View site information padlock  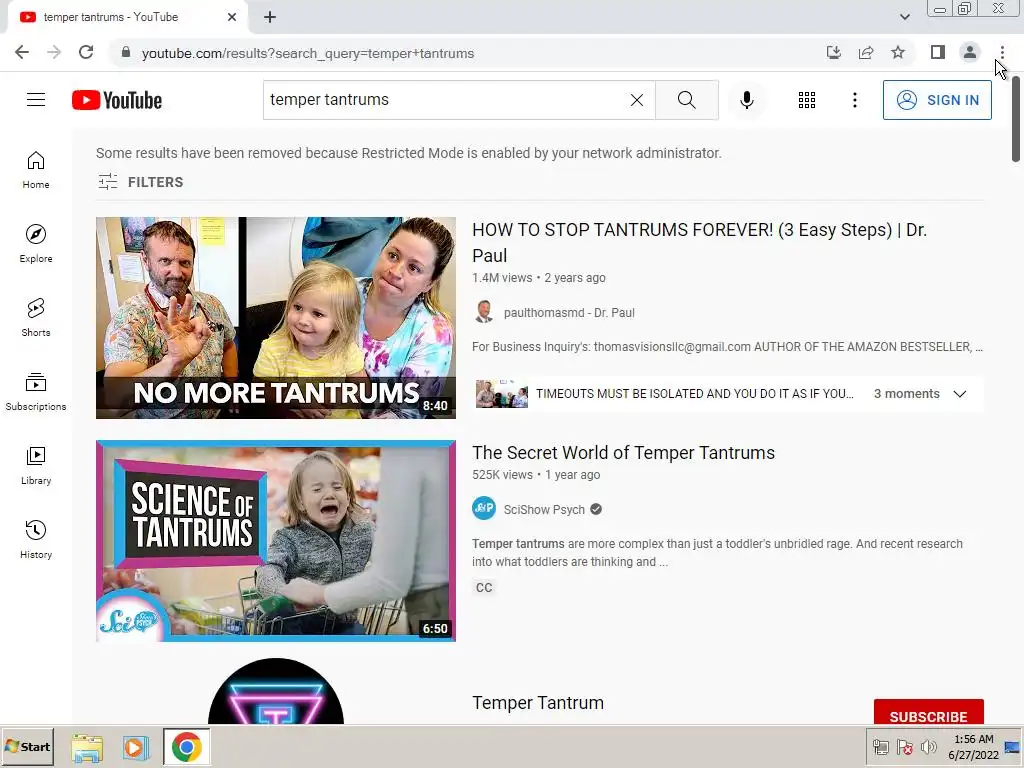pos(126,53)
